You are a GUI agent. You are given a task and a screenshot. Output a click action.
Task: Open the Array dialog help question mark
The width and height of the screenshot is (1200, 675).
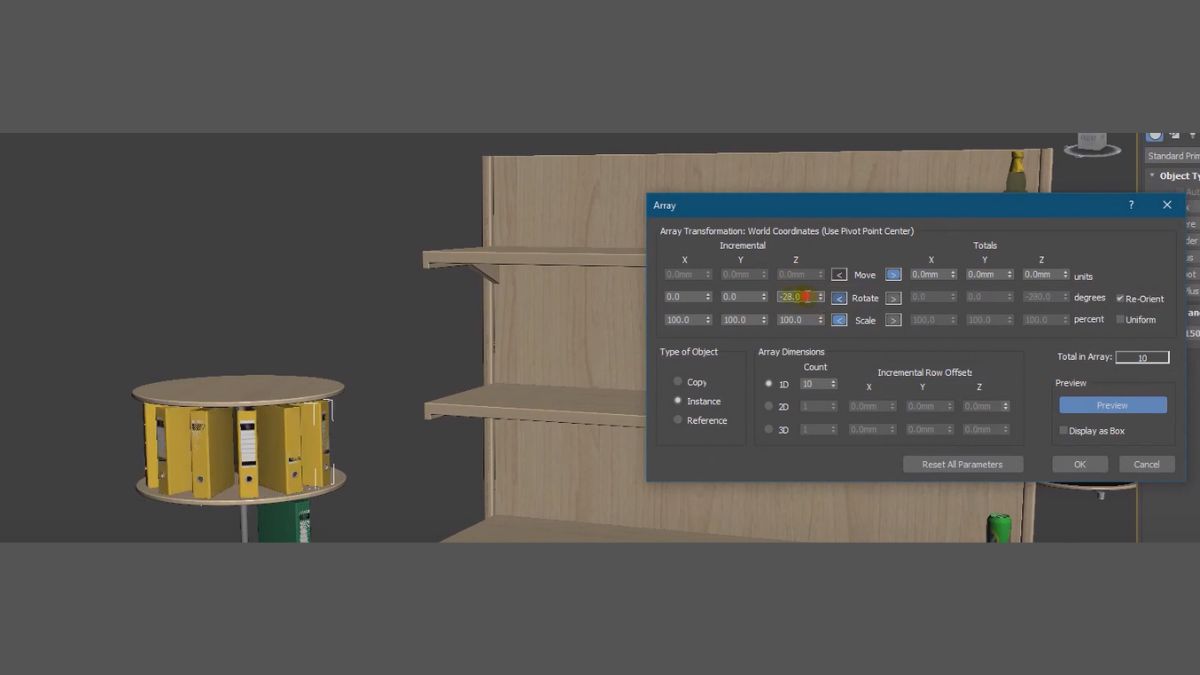point(1130,204)
